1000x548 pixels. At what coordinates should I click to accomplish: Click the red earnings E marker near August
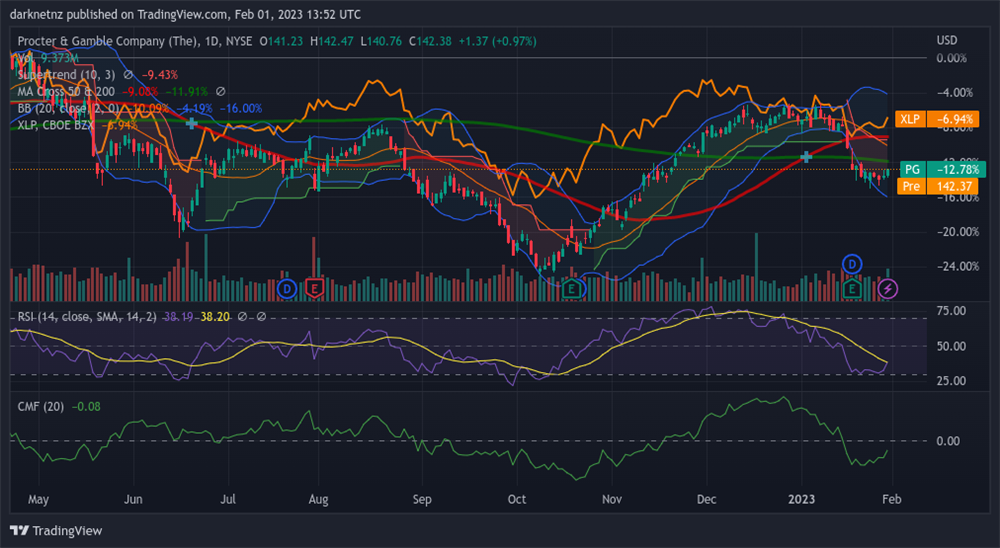tap(313, 289)
